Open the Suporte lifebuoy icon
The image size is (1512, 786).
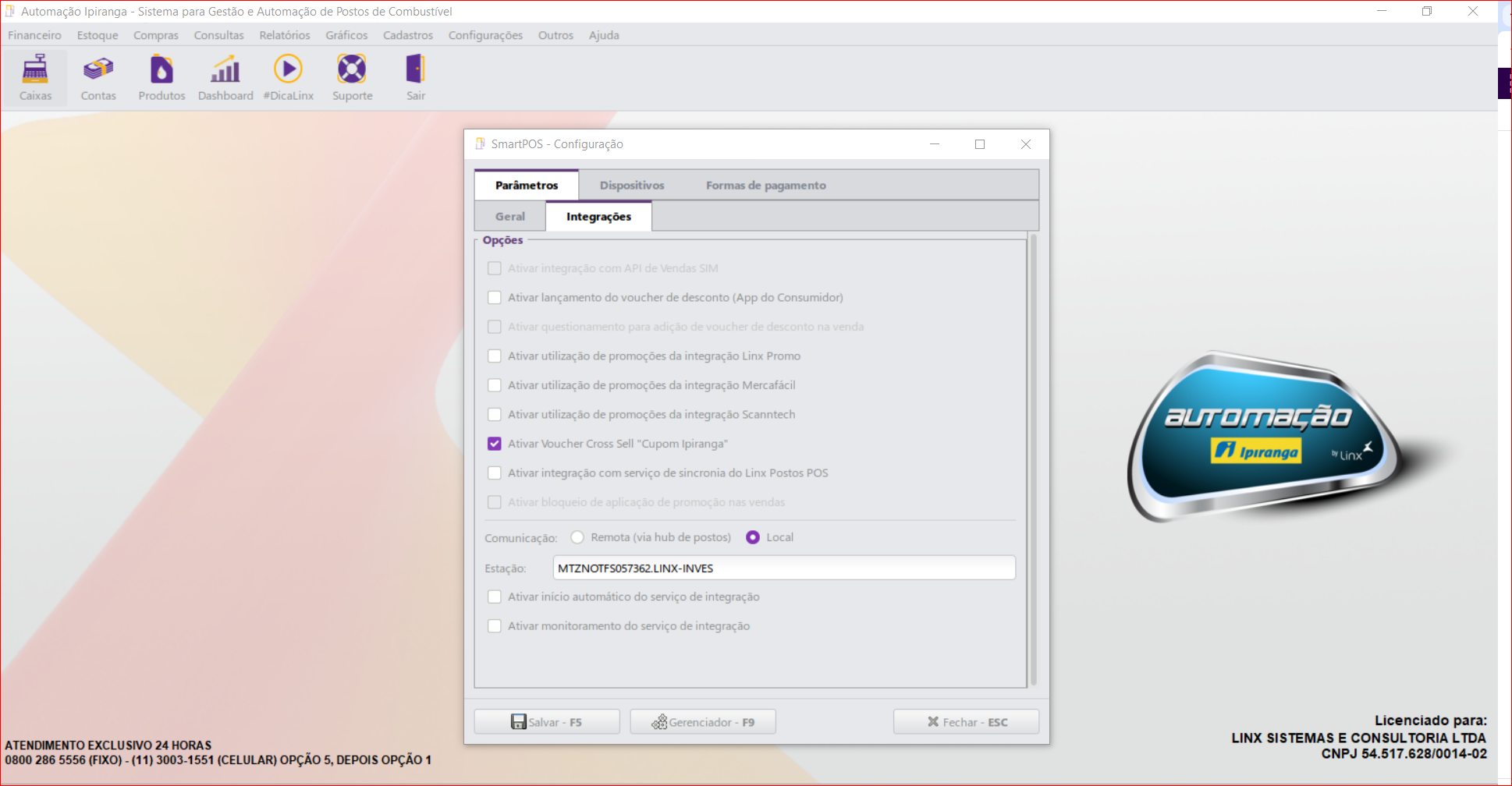point(352,78)
